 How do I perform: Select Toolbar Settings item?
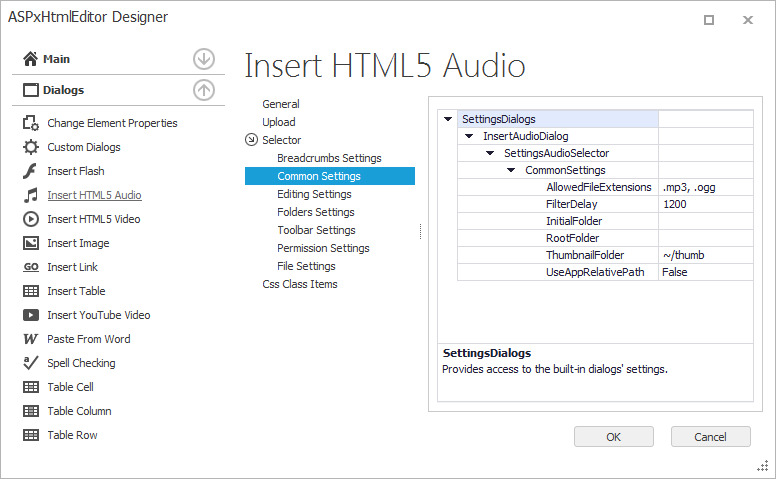(316, 230)
